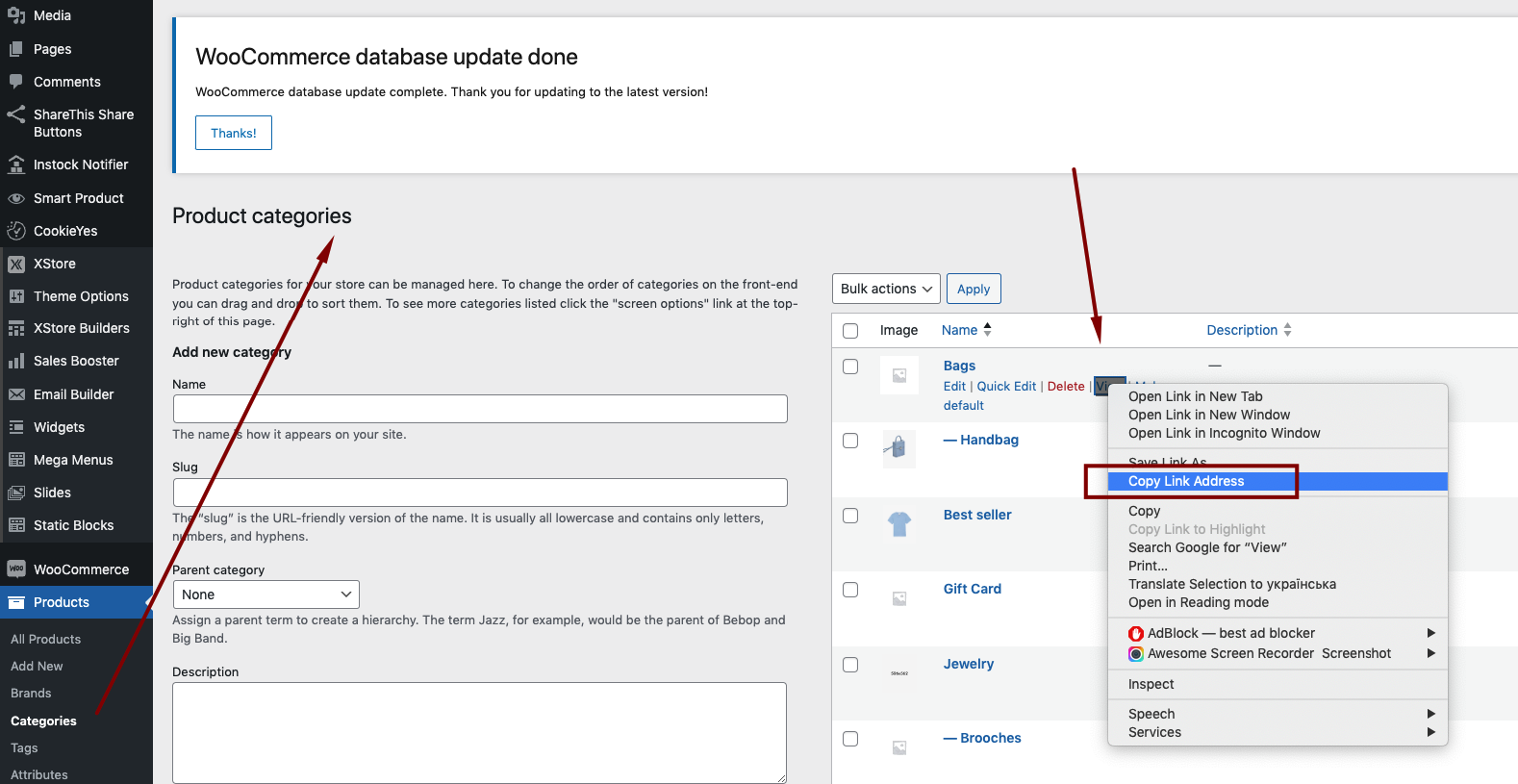The image size is (1518, 784).
Task: Check the Gift Card row checkbox
Action: [850, 590]
